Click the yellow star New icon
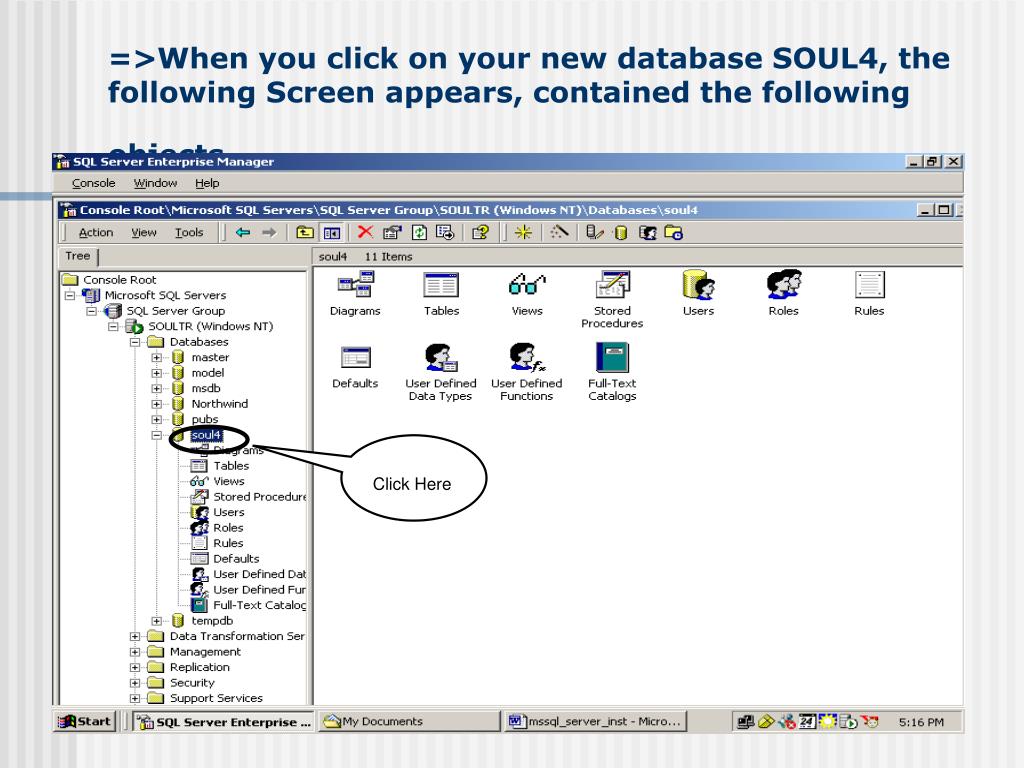Viewport: 1024px width, 768px height. click(x=523, y=232)
